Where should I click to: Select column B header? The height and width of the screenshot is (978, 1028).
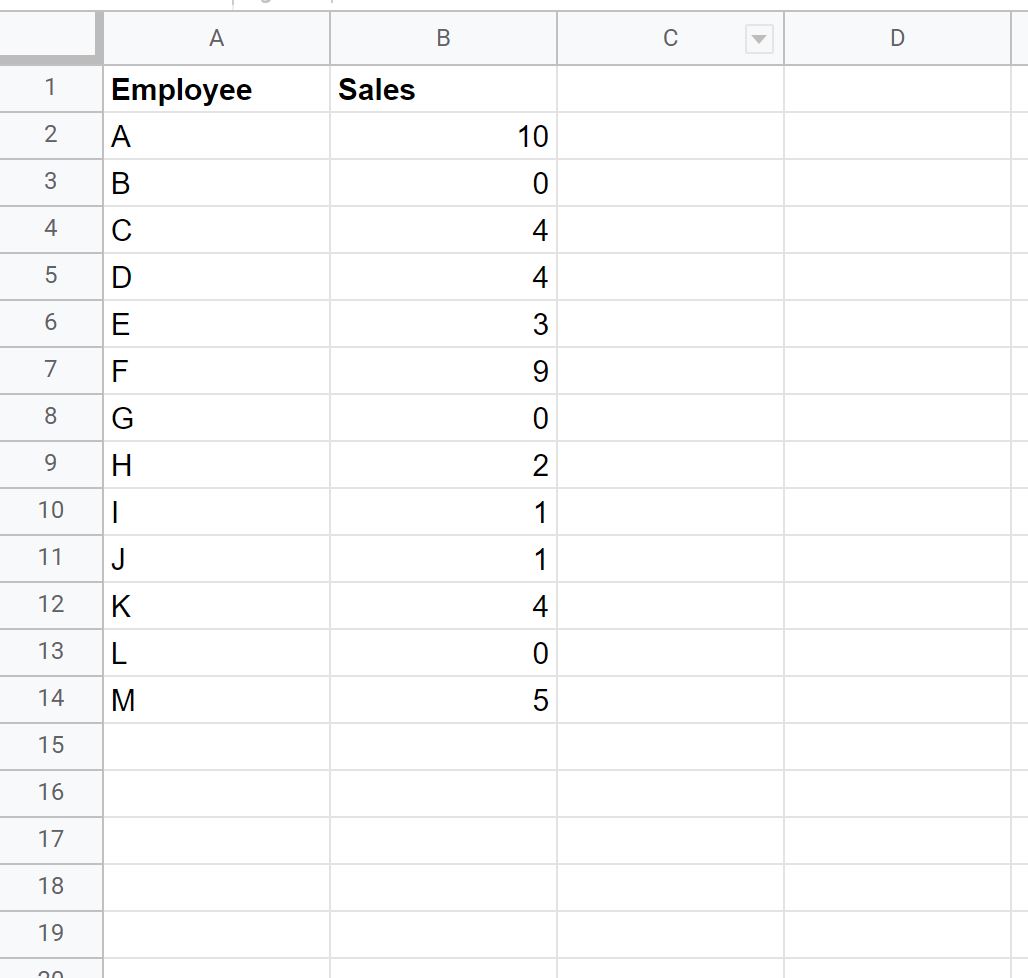(443, 38)
